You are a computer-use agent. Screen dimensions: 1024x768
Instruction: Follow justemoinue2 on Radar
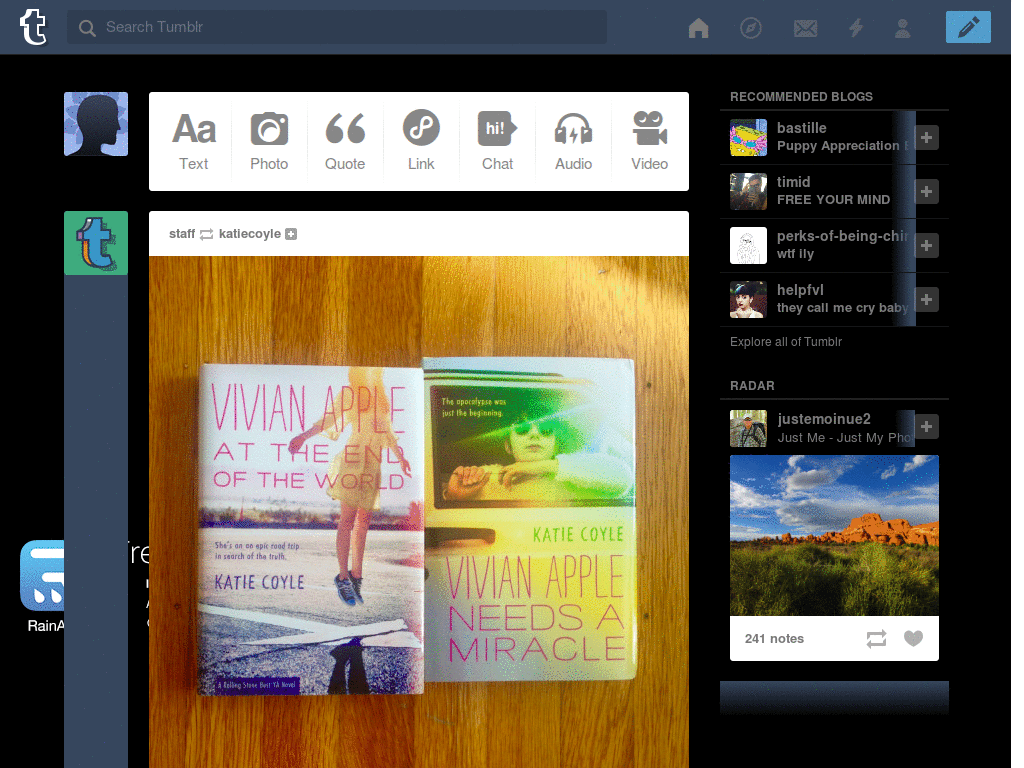click(x=926, y=426)
